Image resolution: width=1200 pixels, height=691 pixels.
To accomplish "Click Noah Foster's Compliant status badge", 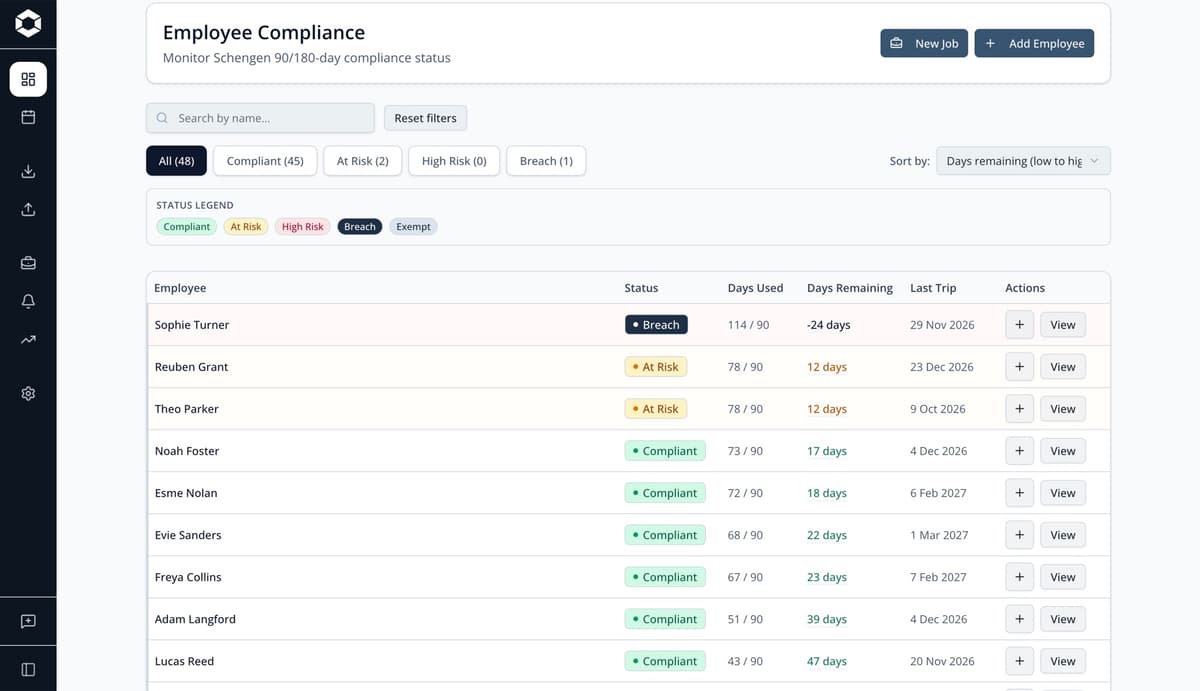I will pos(665,451).
